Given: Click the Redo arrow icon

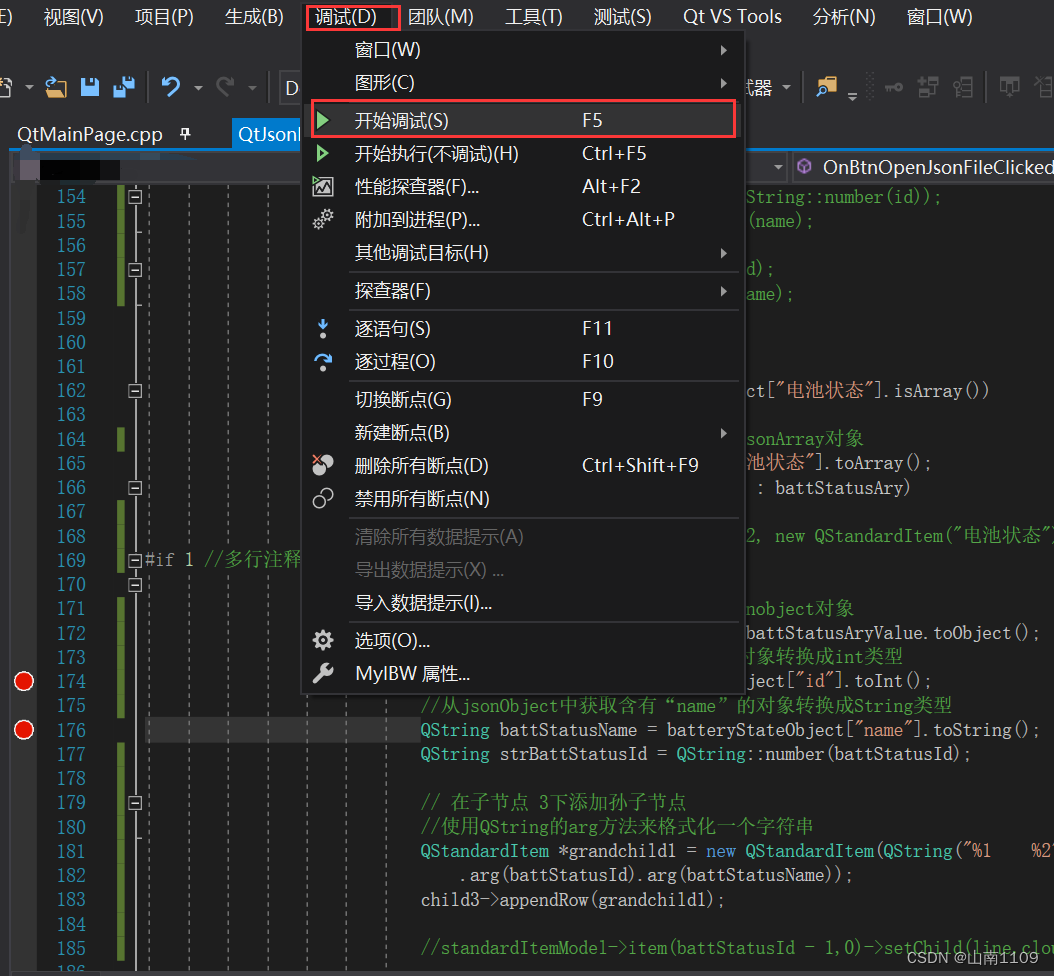Looking at the screenshot, I should coord(225,87).
